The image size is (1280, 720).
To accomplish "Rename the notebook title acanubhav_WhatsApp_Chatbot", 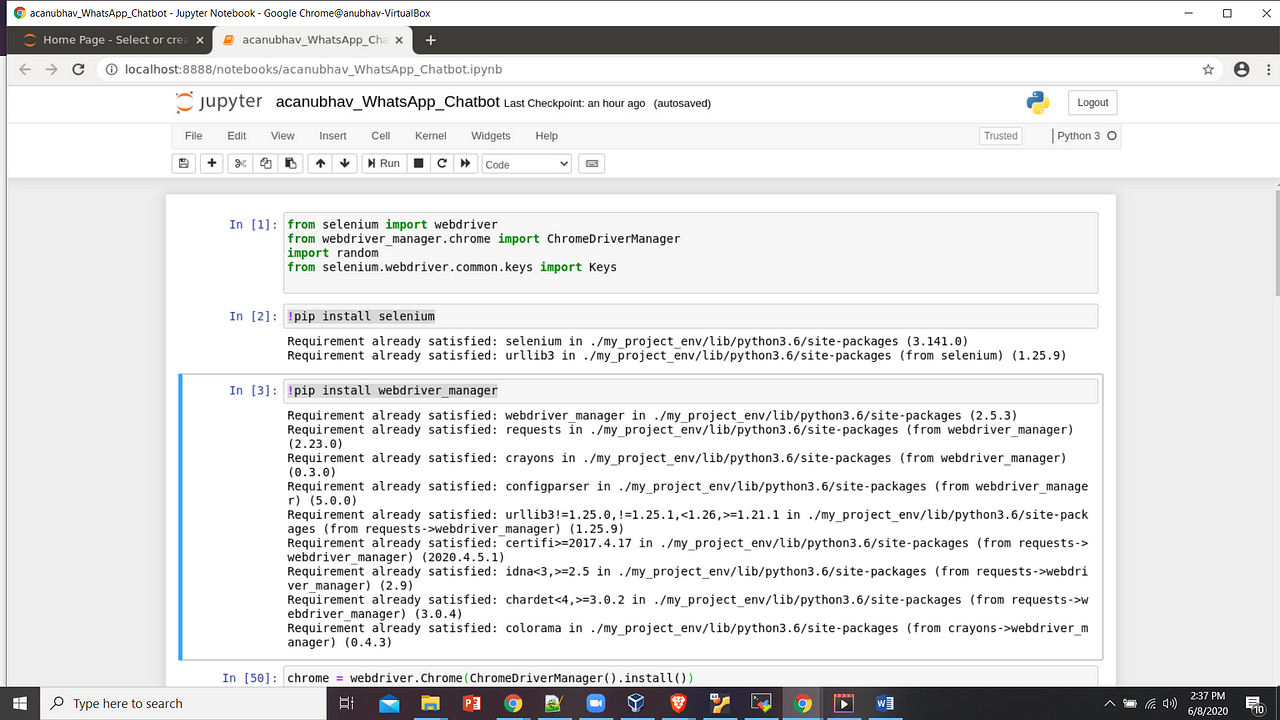I will [x=387, y=102].
